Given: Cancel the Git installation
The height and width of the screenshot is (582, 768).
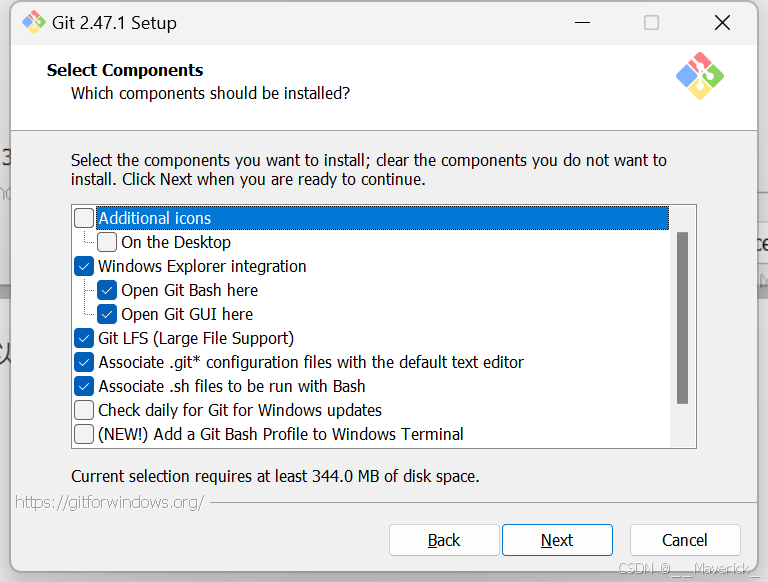Looking at the screenshot, I should click(685, 540).
